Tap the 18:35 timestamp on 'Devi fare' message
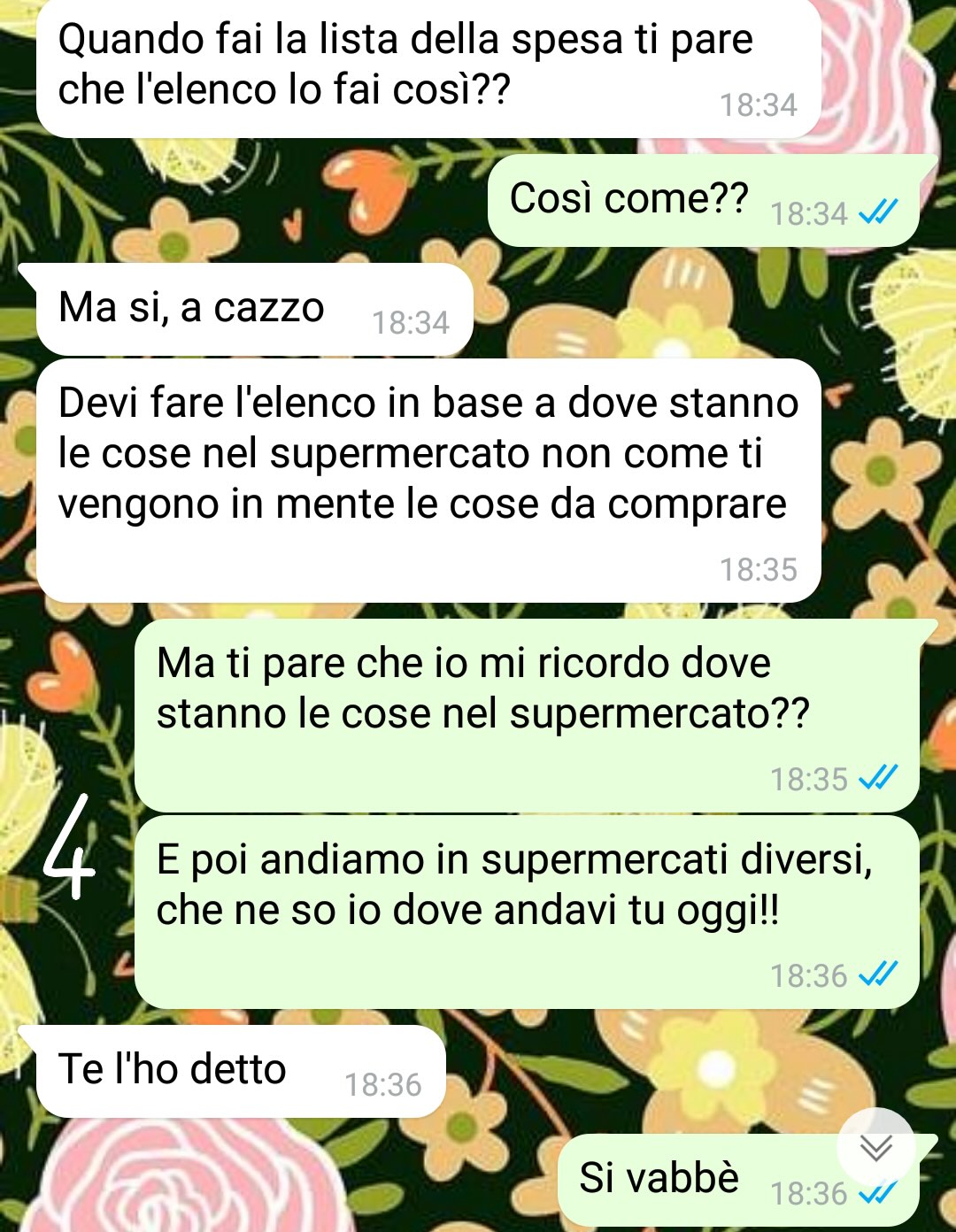 coord(758,569)
